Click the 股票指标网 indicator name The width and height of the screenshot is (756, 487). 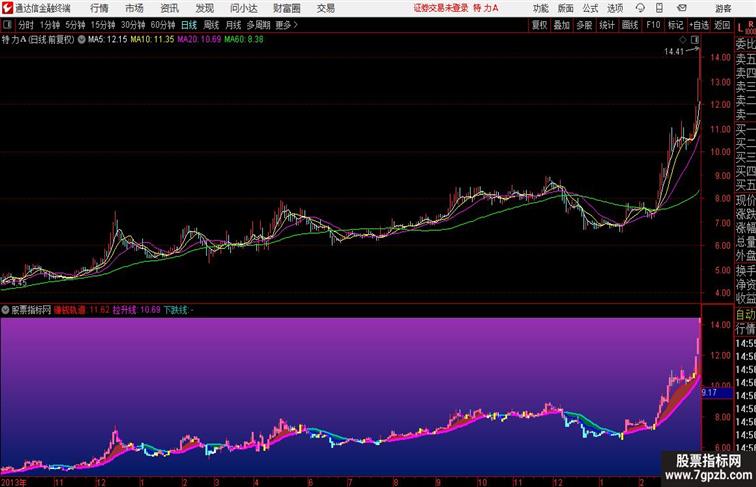(31, 310)
